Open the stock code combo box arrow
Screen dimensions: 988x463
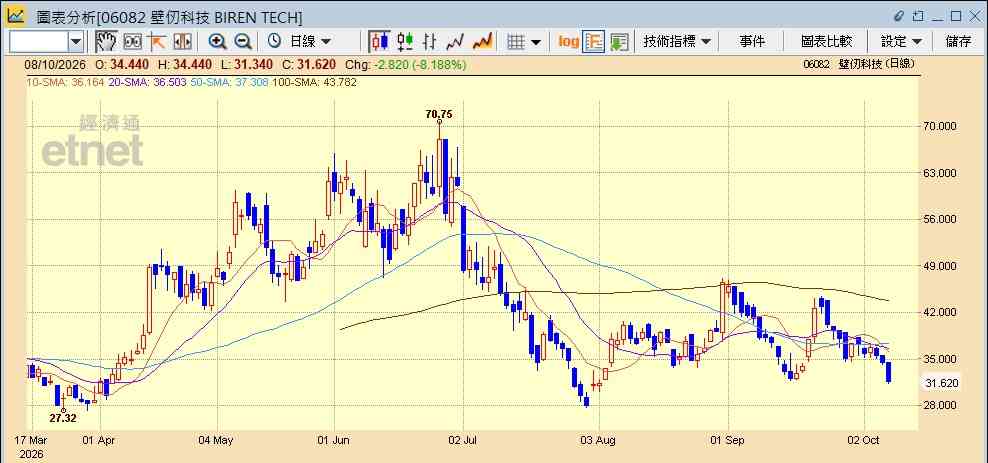click(76, 42)
